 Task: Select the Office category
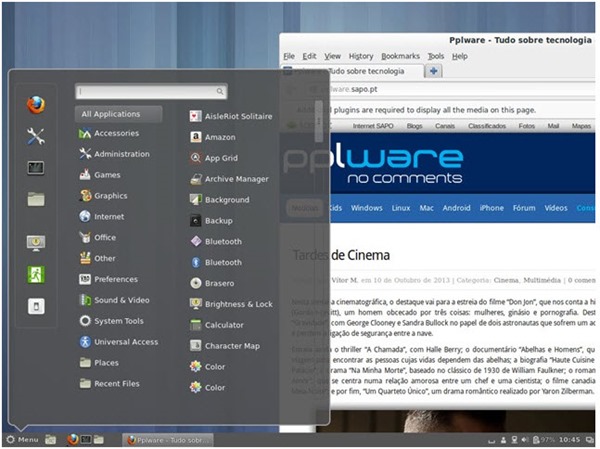[98, 237]
